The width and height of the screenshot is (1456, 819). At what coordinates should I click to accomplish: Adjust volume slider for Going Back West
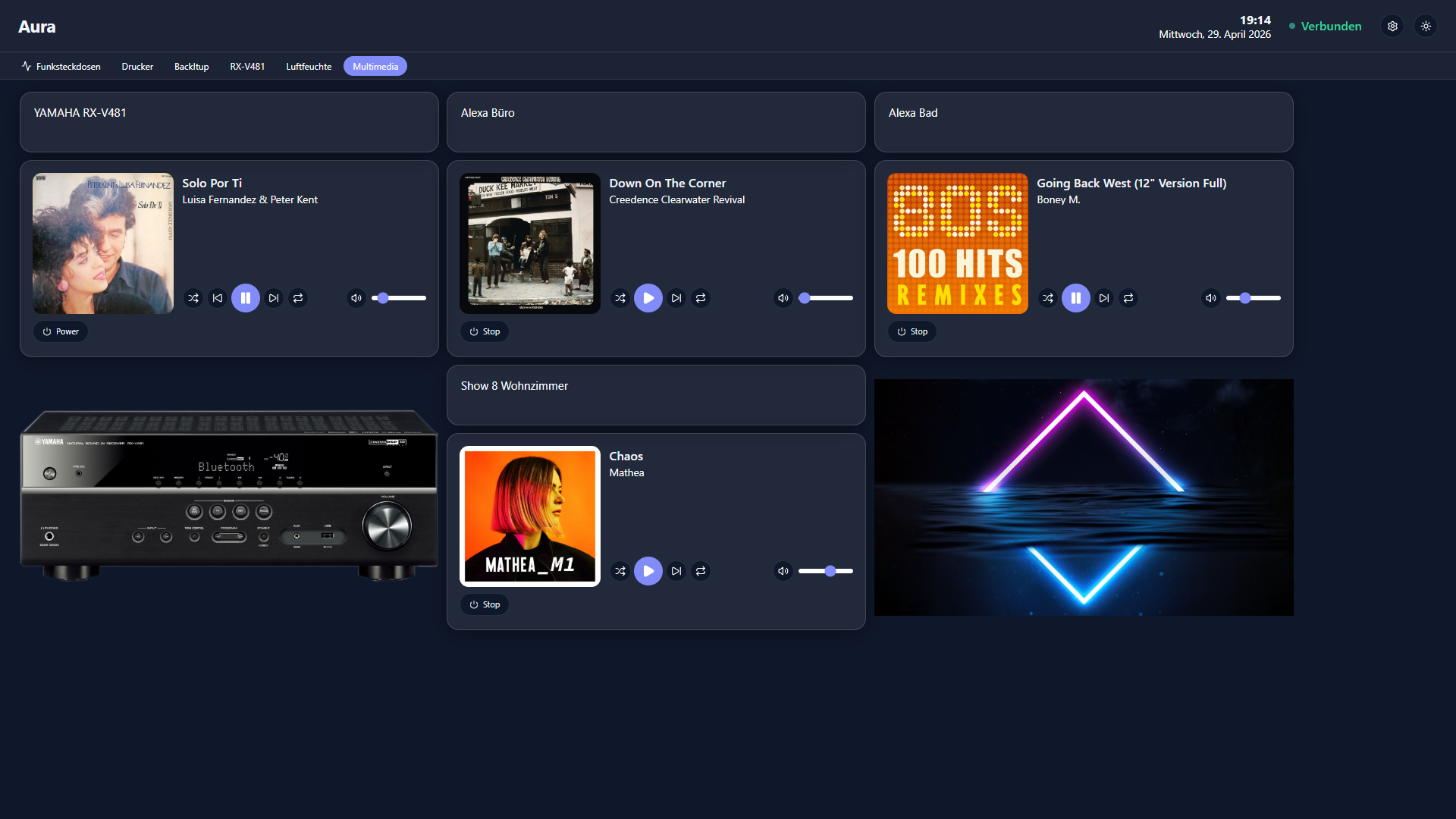coord(1254,298)
